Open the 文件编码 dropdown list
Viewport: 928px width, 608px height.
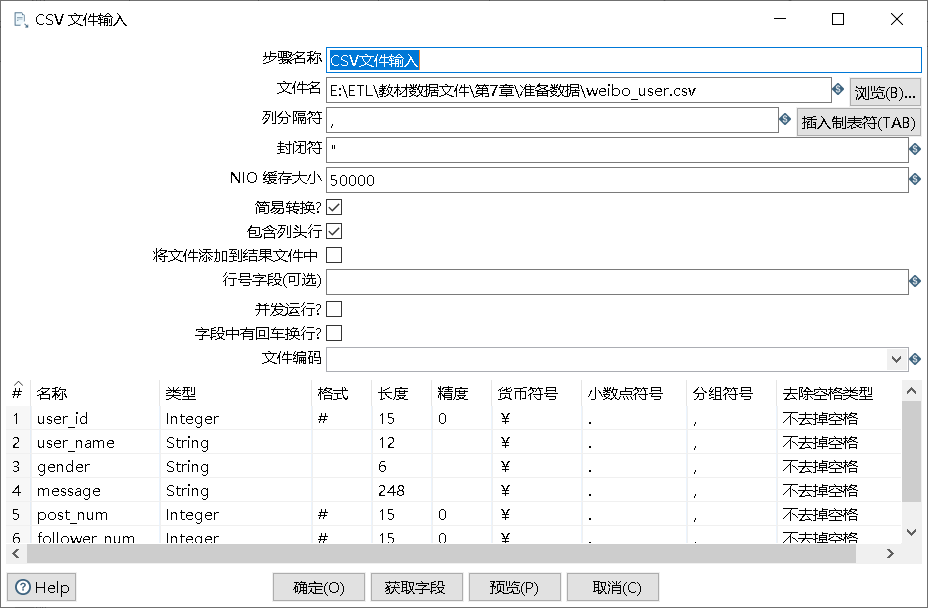[896, 359]
